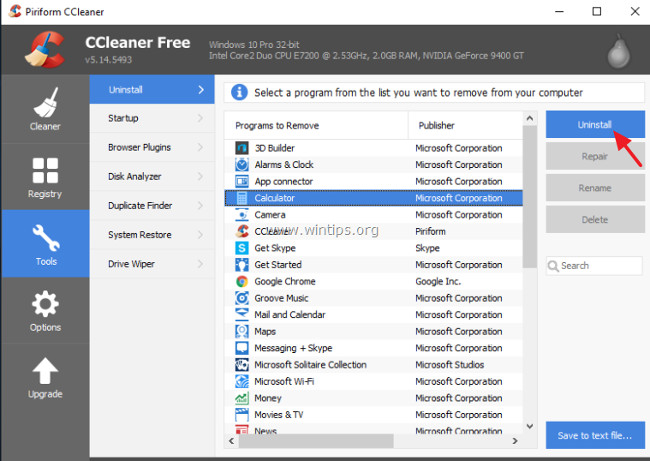This screenshot has height=461, width=650.
Task: Sort by Publisher column header
Action: [465, 125]
